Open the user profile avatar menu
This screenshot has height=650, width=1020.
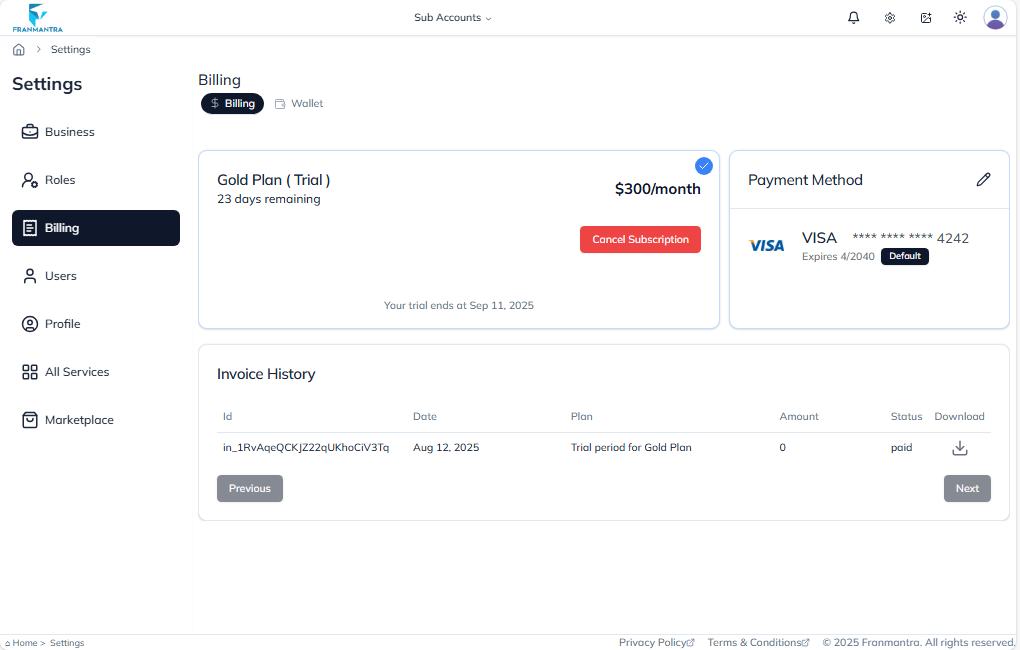coord(995,17)
